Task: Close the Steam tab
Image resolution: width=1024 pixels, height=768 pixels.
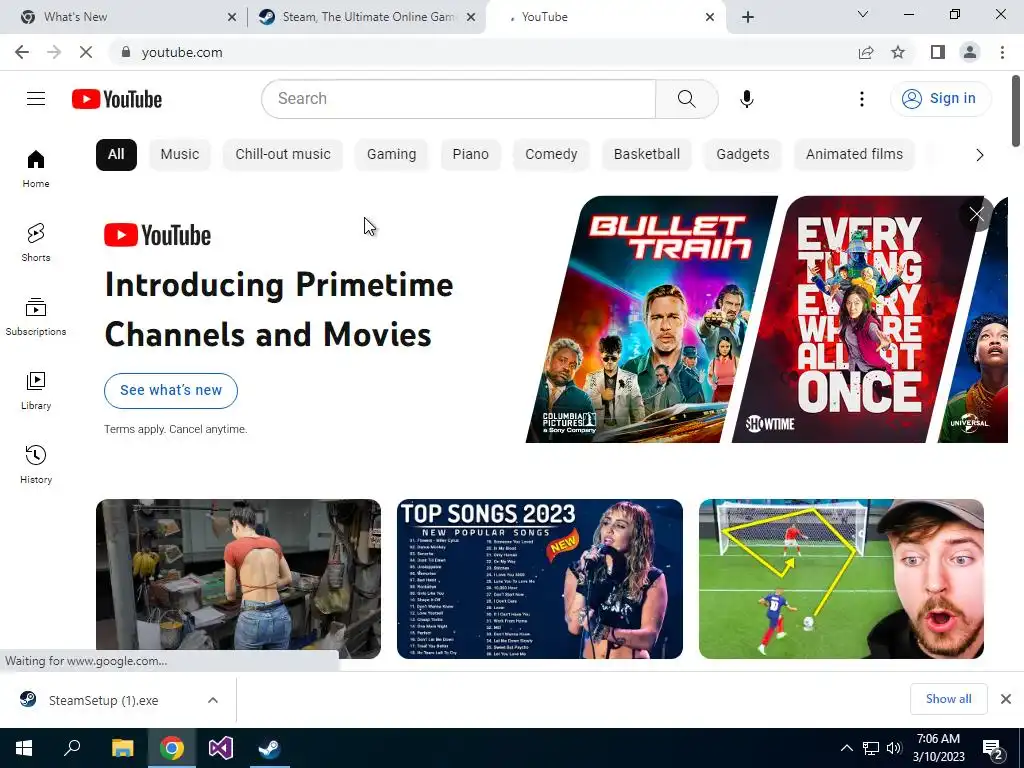Action: click(471, 17)
